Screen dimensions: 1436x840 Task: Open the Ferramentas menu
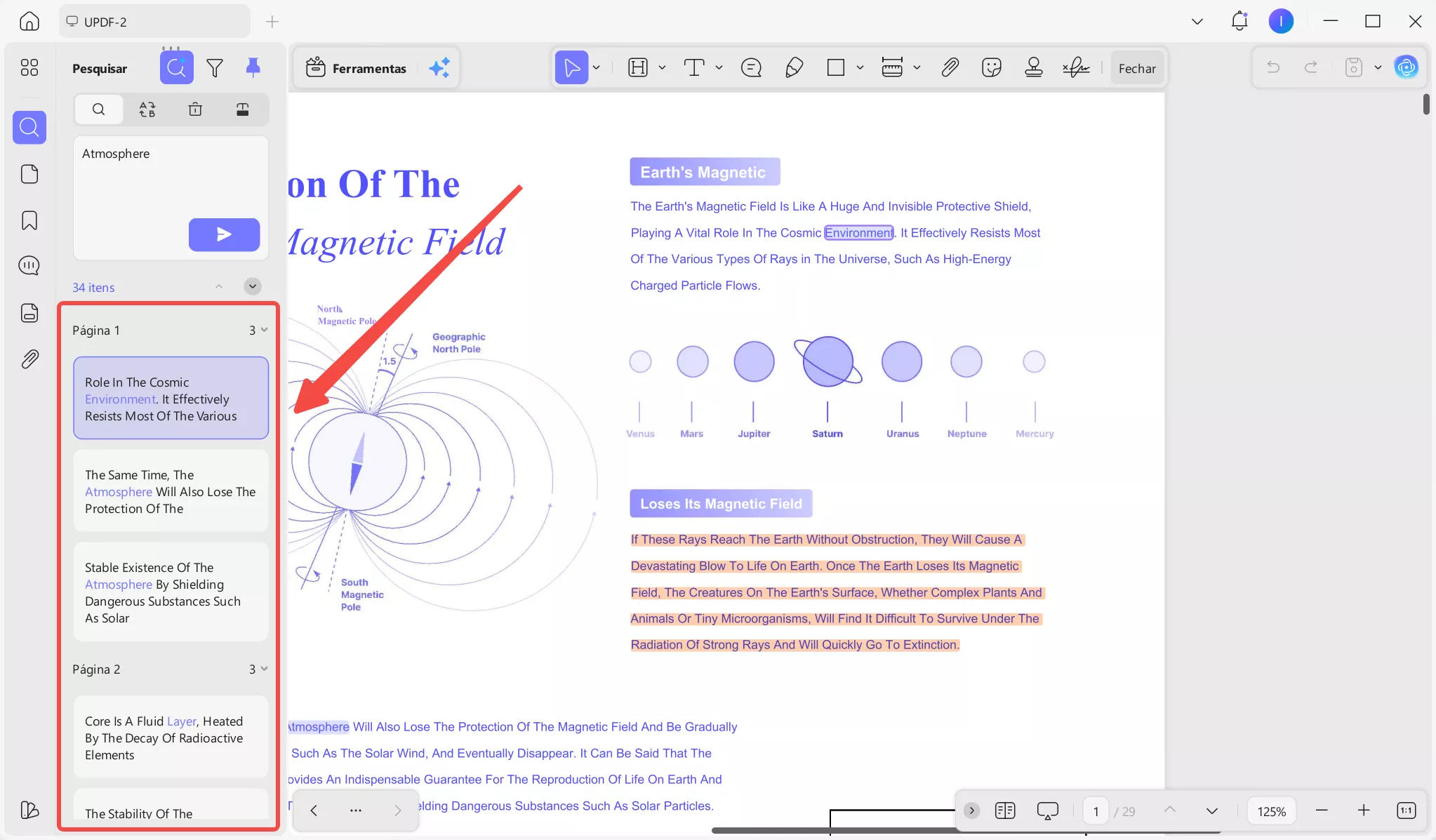point(357,68)
